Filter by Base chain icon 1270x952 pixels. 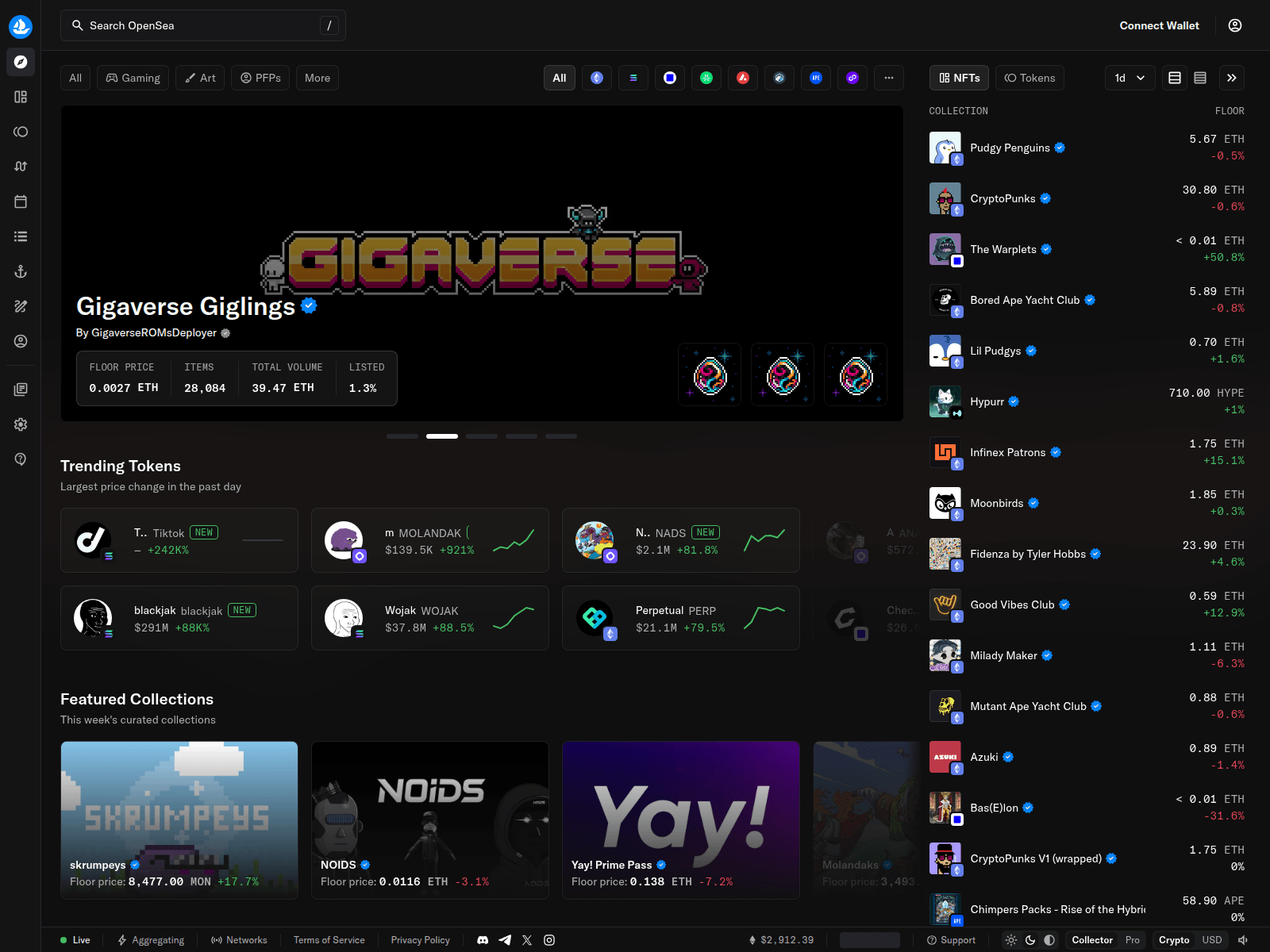670,78
